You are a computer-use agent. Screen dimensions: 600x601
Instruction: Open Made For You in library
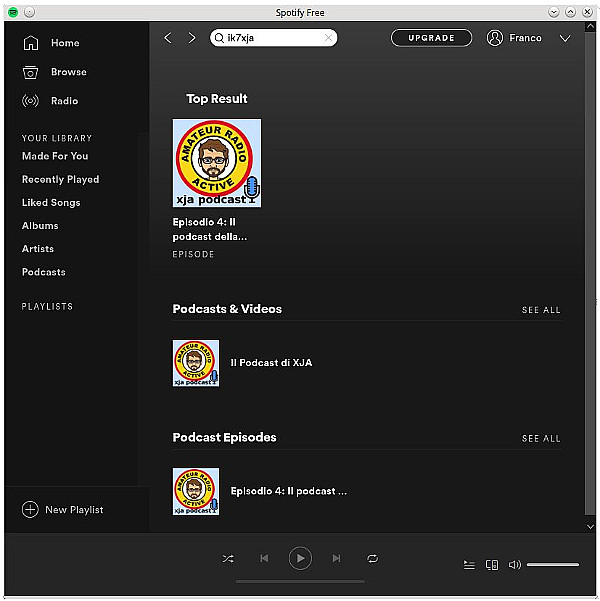pyautogui.click(x=55, y=156)
